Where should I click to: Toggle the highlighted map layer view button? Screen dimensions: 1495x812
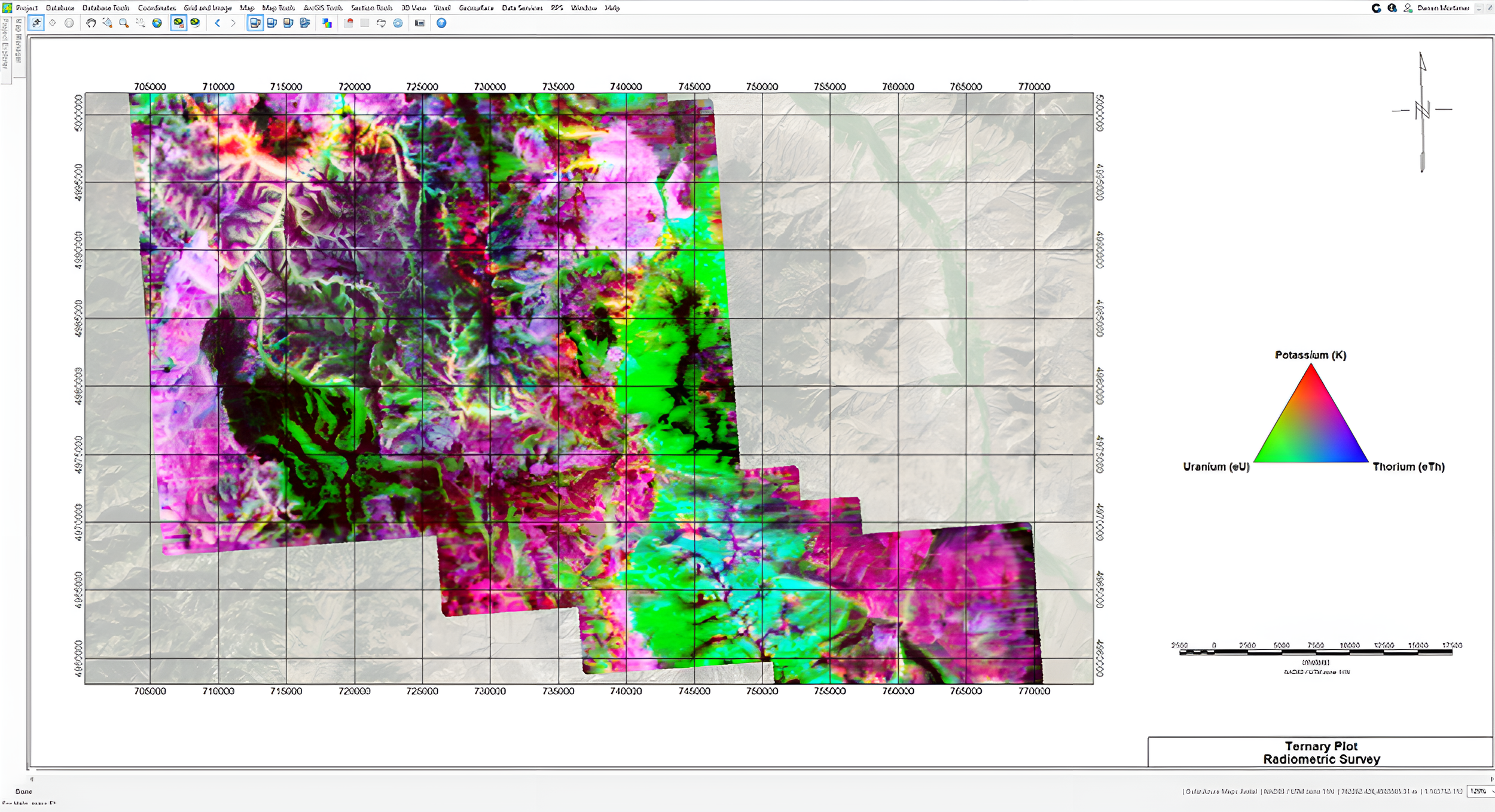[255, 23]
